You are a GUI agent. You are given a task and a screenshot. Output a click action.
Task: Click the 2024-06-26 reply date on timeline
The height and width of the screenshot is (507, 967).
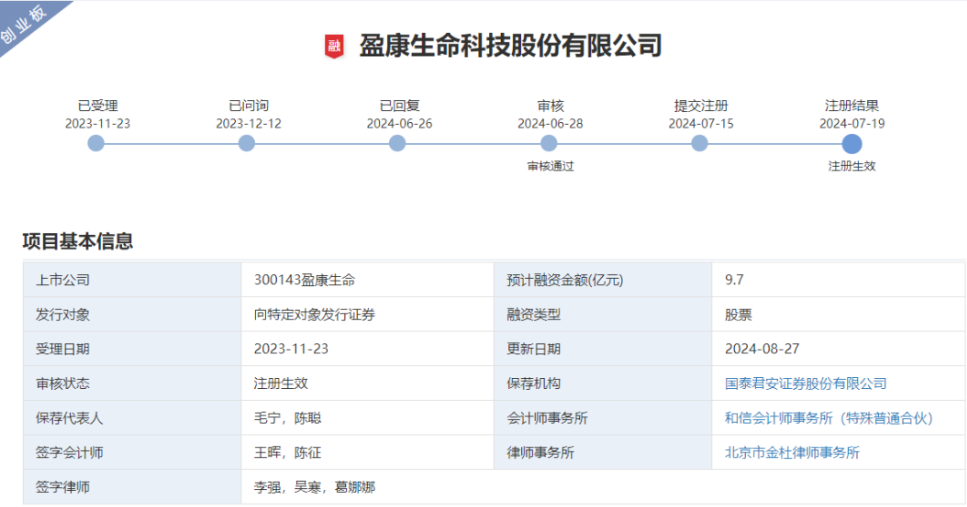pos(400,123)
